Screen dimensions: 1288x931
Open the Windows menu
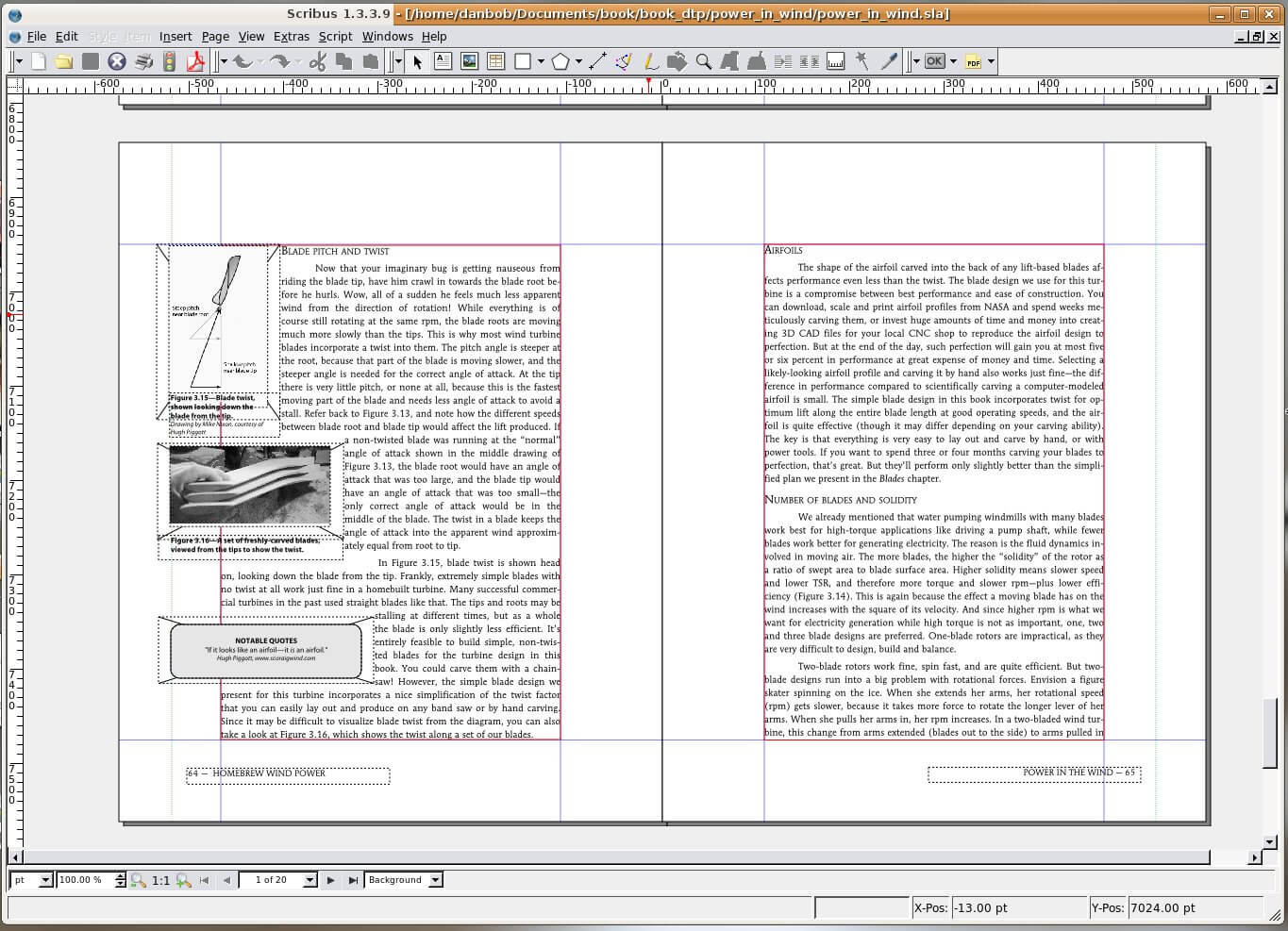click(387, 36)
